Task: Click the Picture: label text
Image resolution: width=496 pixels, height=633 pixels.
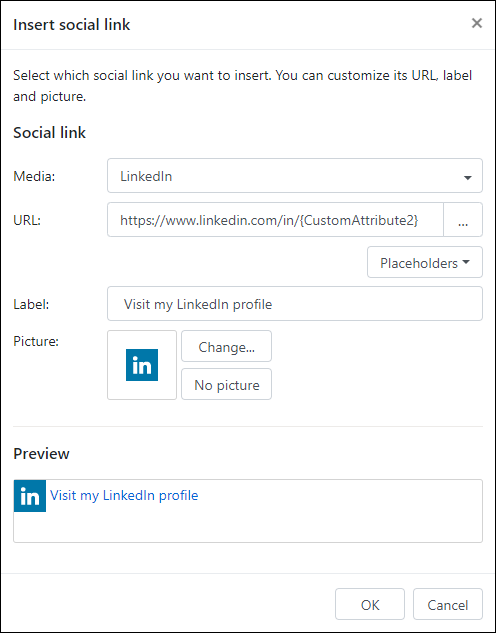Action: (36, 341)
